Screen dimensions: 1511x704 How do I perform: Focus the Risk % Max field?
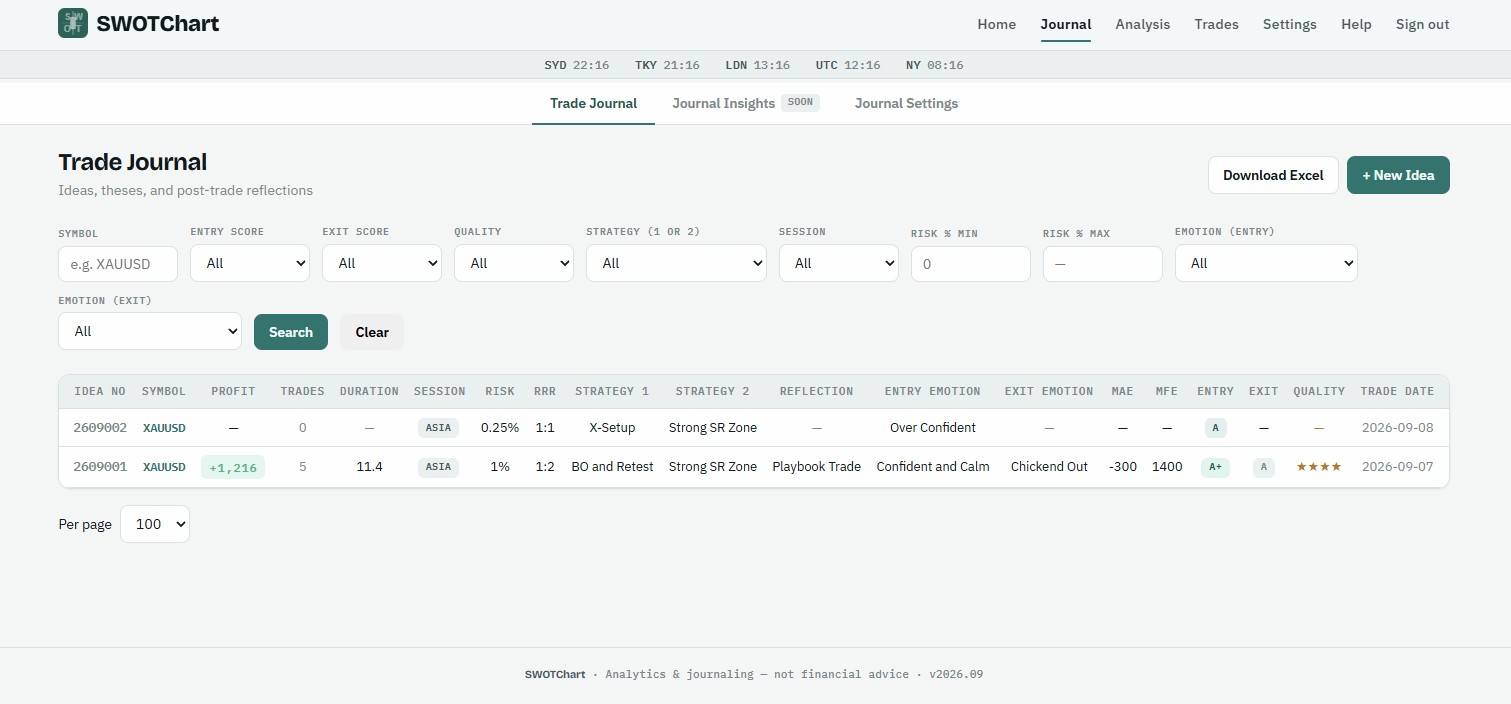pos(1103,264)
